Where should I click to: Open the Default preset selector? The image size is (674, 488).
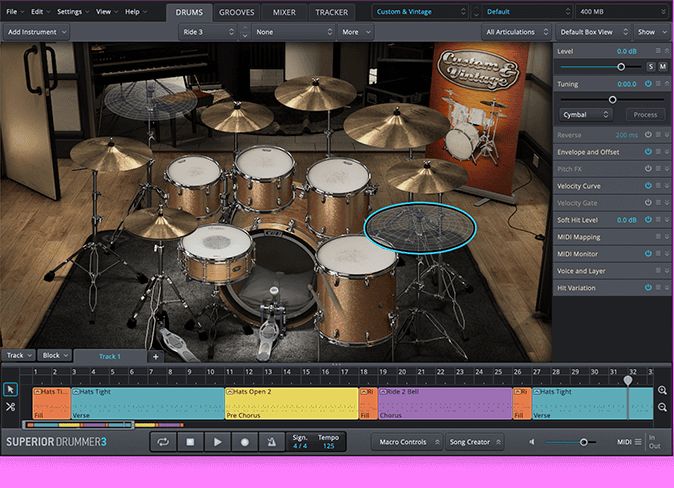[x=528, y=12]
